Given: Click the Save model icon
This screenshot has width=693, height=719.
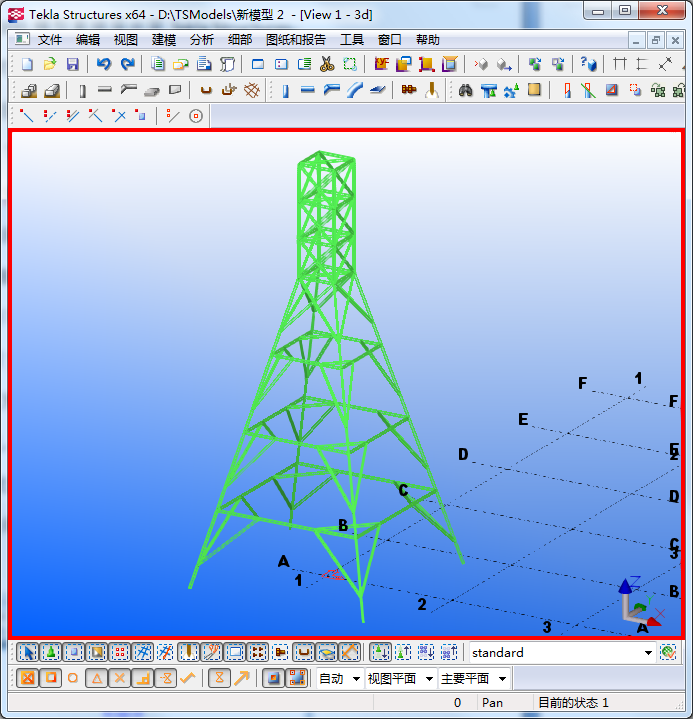Looking at the screenshot, I should tap(72, 64).
